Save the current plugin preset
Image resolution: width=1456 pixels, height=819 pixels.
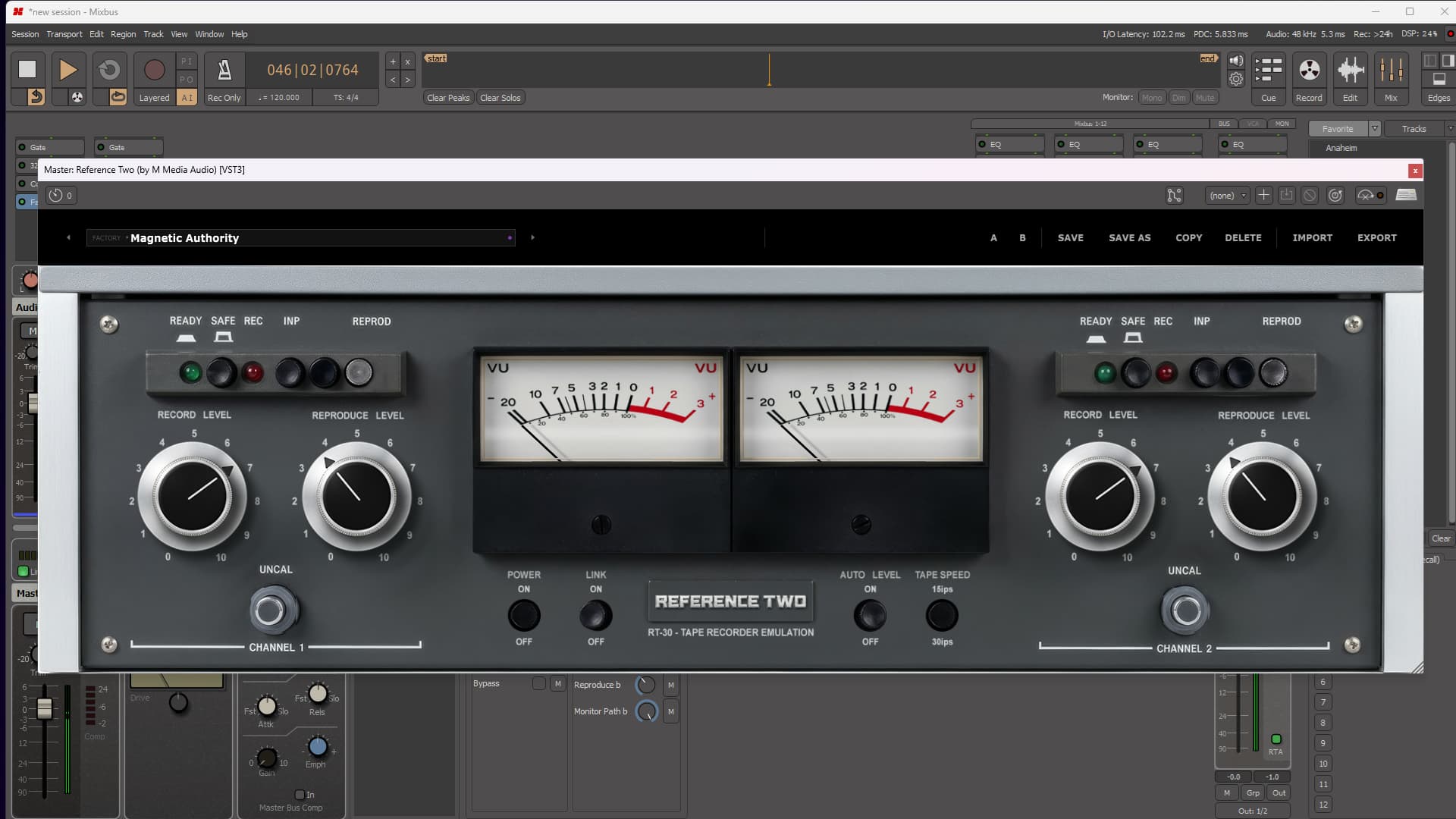click(1287, 196)
